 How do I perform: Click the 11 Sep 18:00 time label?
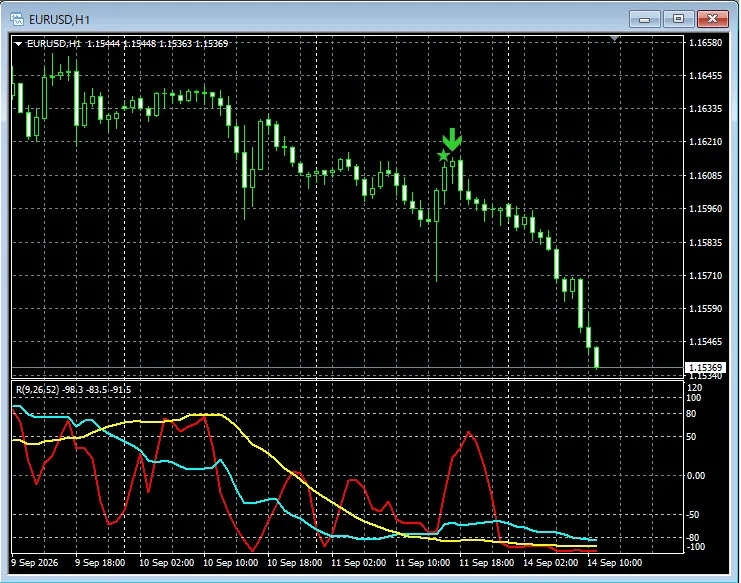pyautogui.click(x=486, y=563)
